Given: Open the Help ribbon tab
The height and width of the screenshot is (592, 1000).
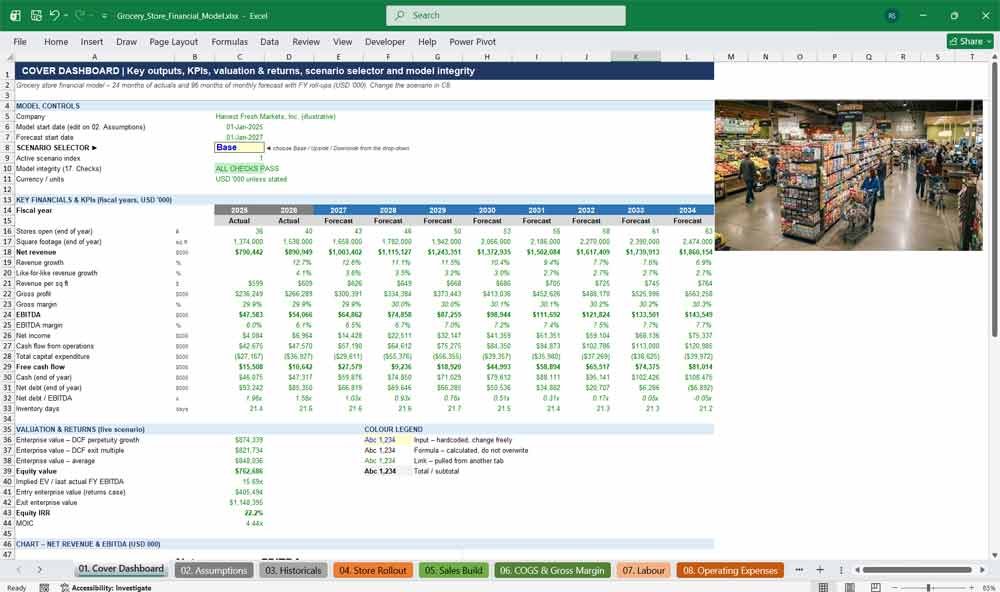Looking at the screenshot, I should (x=427, y=41).
